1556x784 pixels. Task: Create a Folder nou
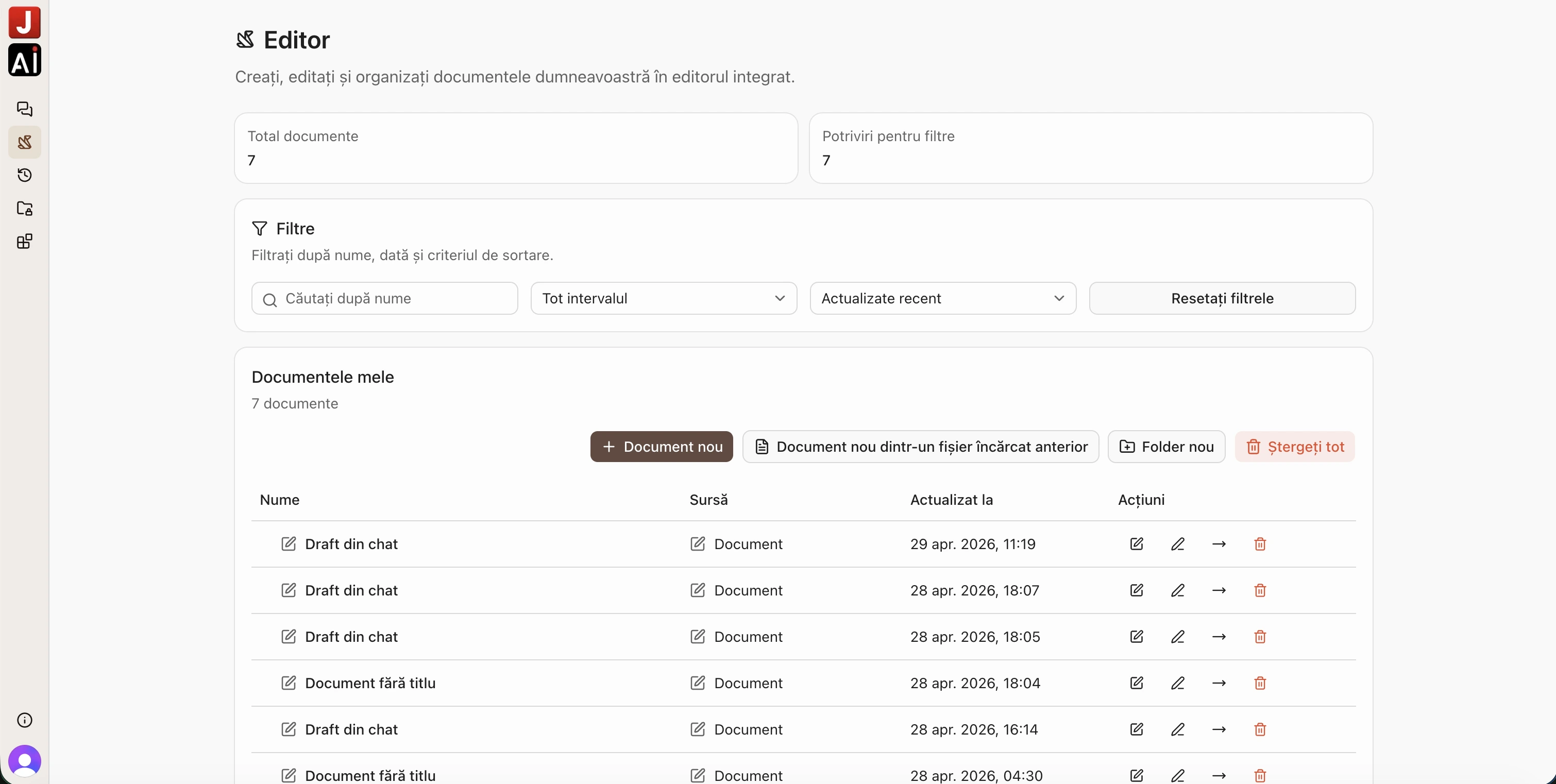click(1166, 447)
